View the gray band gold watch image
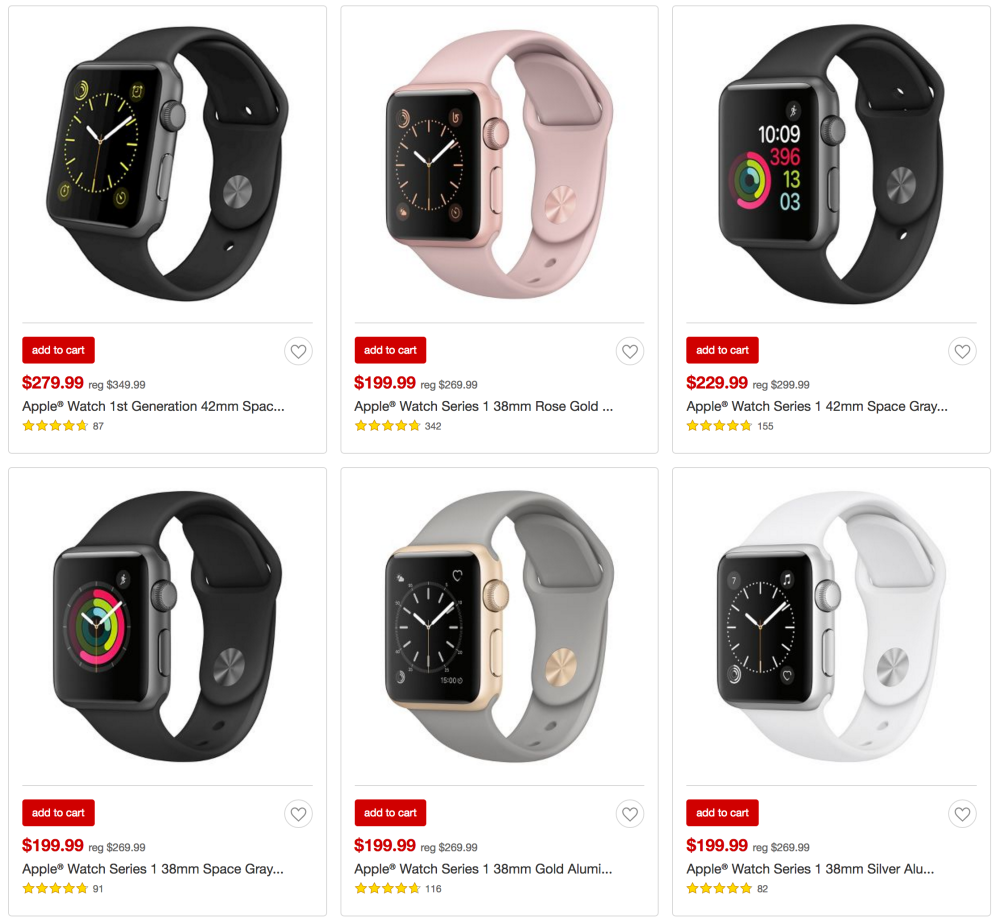This screenshot has height=920, width=1000. click(x=499, y=626)
